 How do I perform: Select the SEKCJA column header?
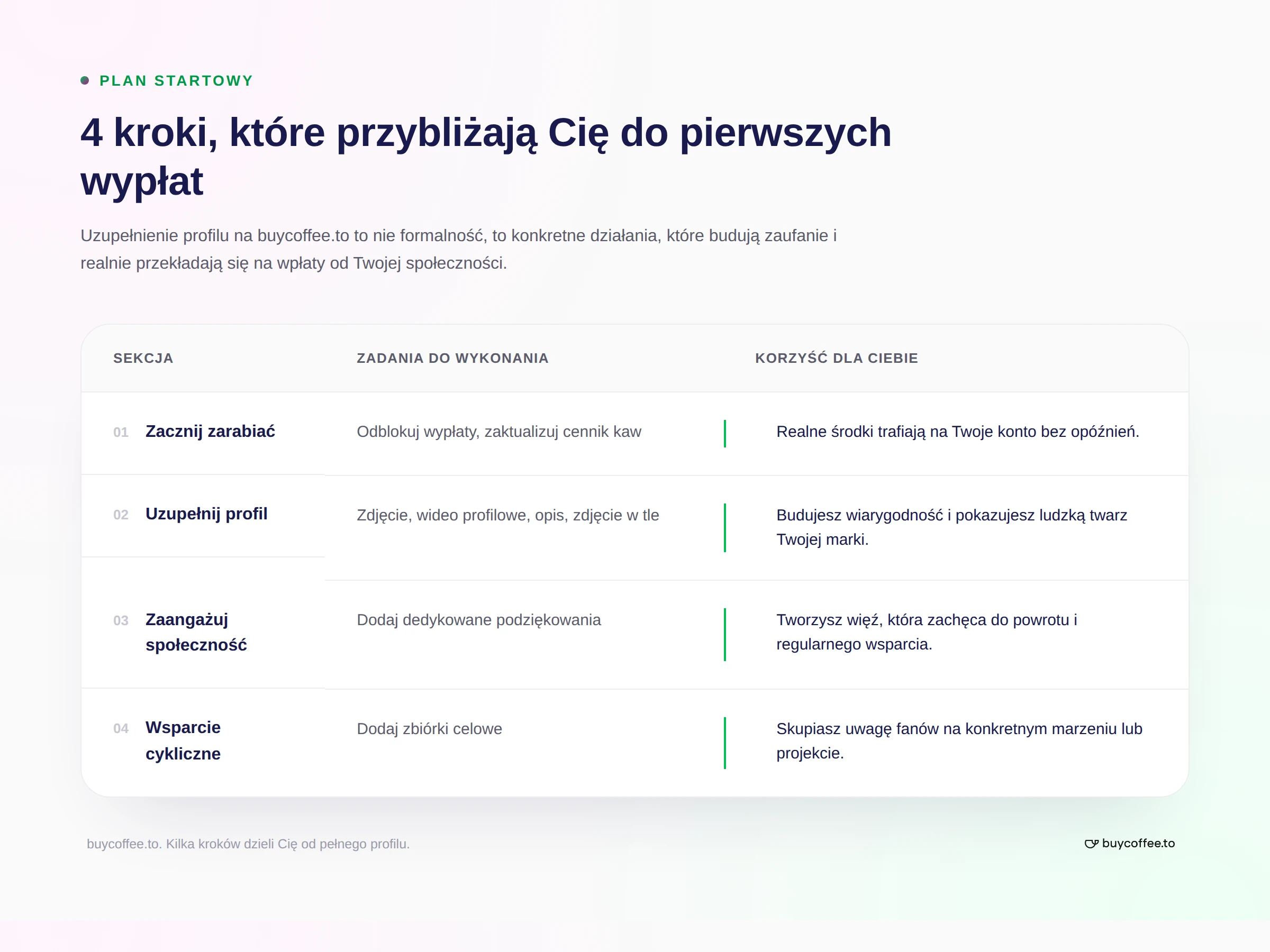pos(143,358)
